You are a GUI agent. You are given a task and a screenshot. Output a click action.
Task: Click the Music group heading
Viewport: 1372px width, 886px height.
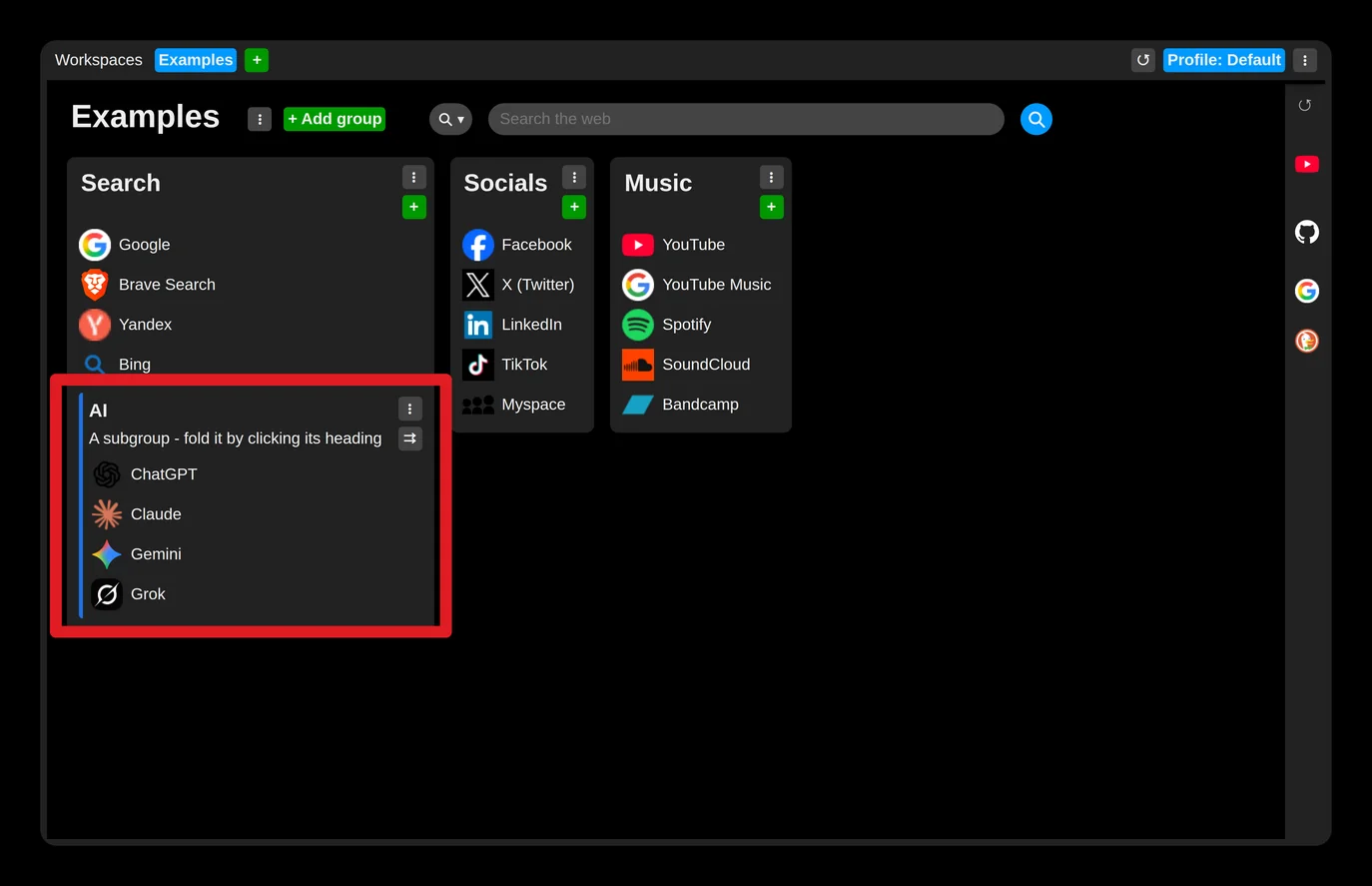[x=658, y=183]
